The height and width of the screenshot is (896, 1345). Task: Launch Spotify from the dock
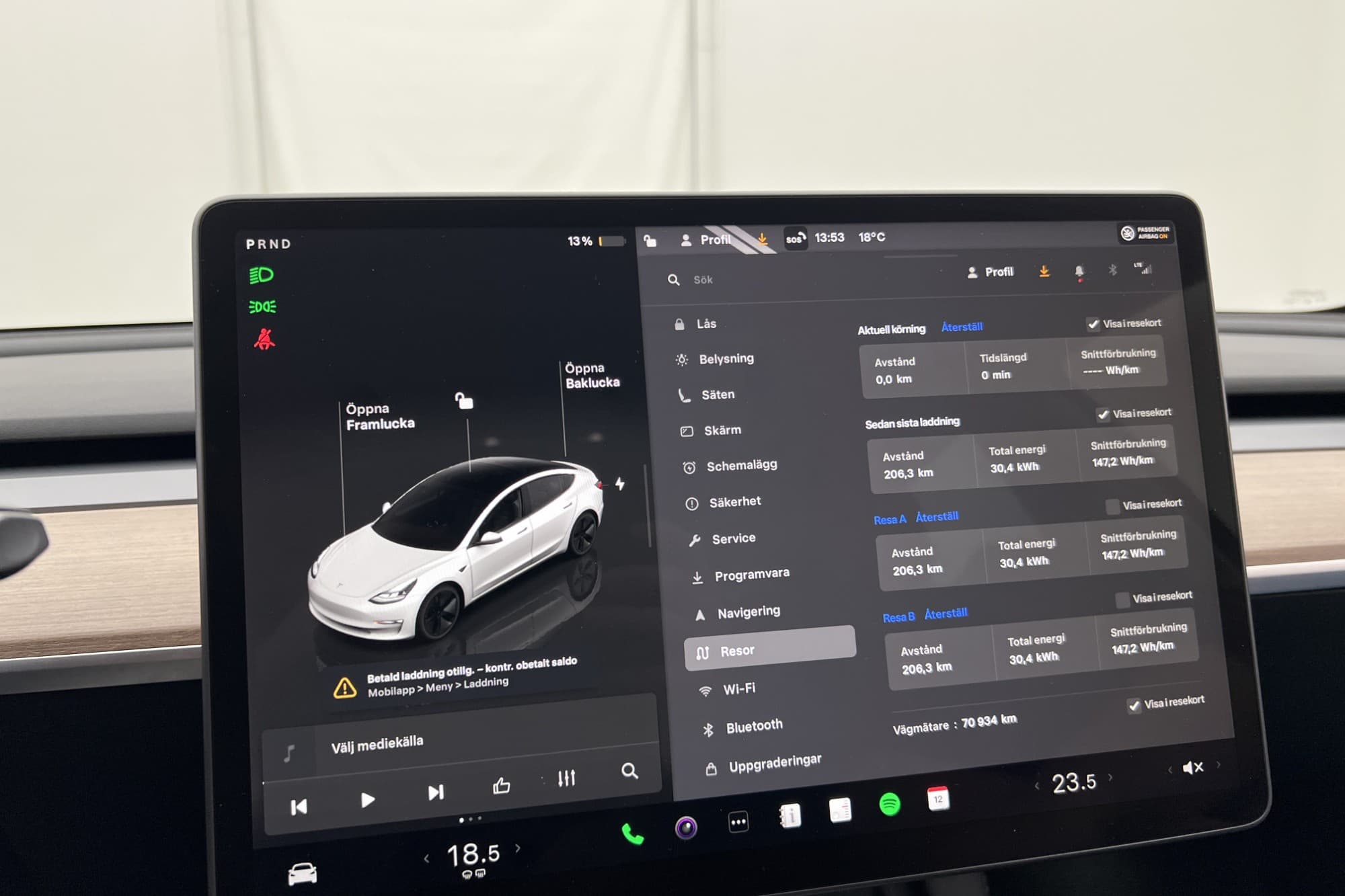890,804
